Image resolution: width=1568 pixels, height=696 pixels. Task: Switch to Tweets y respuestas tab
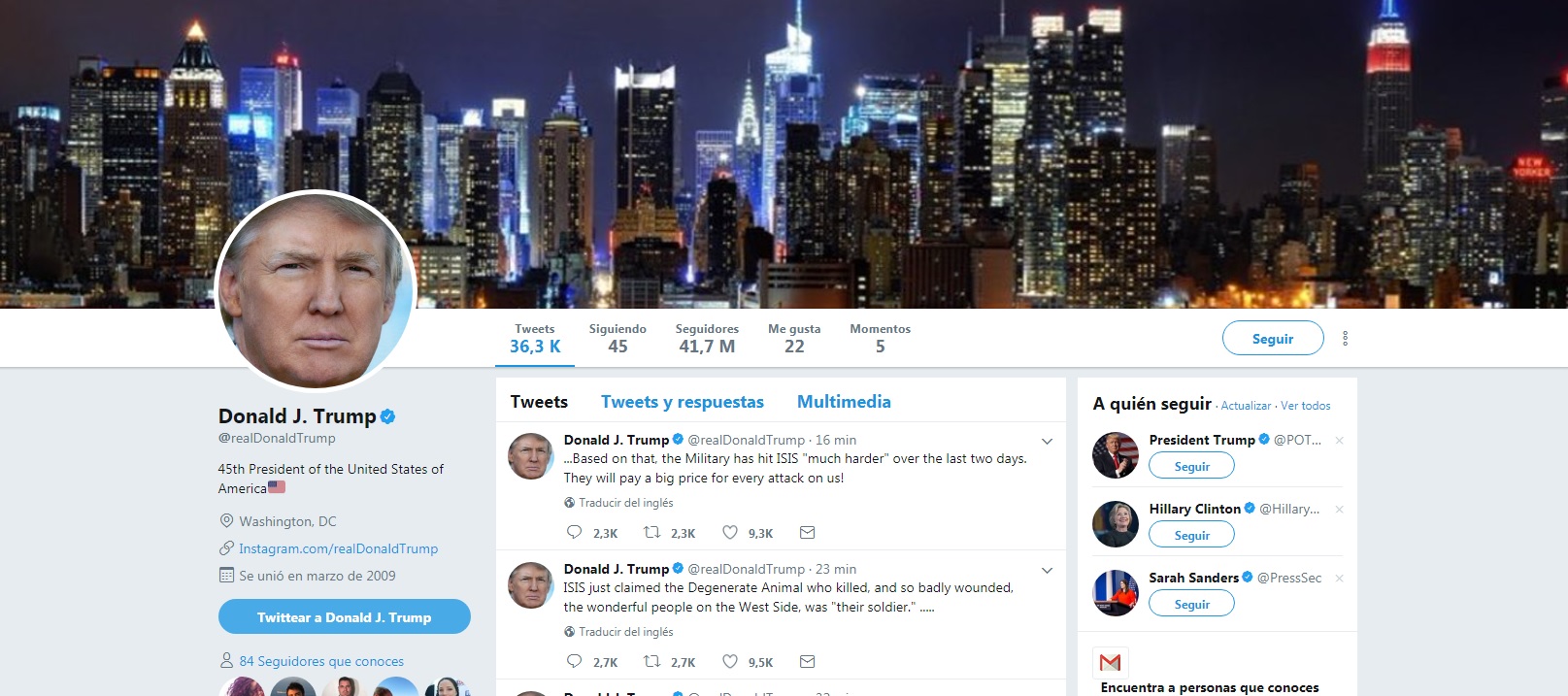683,402
